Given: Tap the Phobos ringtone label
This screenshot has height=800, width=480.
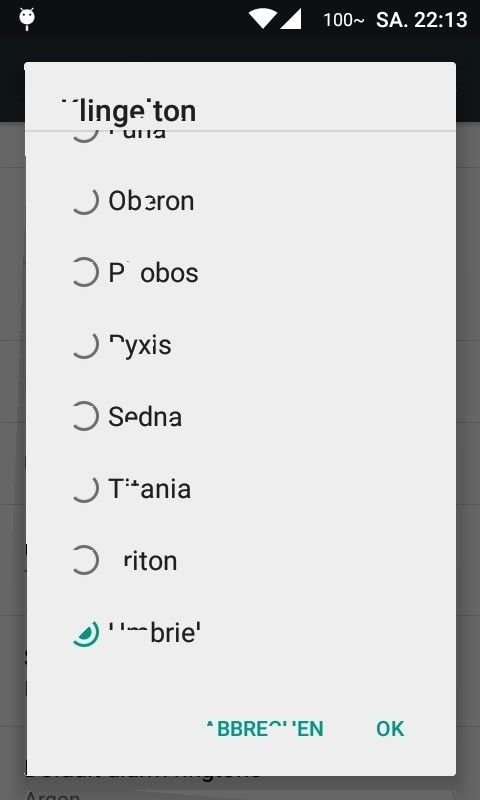Looking at the screenshot, I should coord(153,273).
